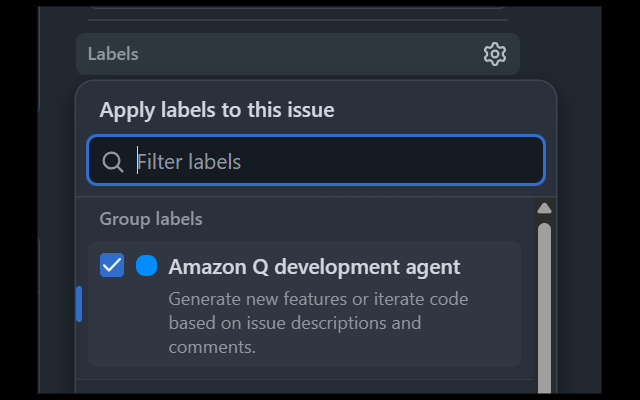The height and width of the screenshot is (400, 640).
Task: Click empty space in the Labels header row
Action: (x=300, y=54)
